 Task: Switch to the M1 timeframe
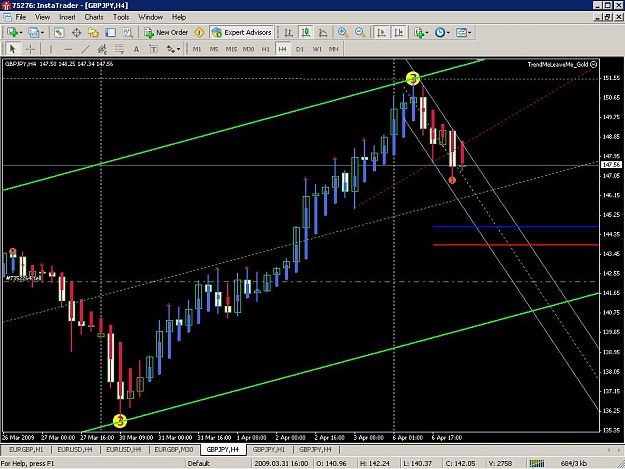(x=197, y=49)
